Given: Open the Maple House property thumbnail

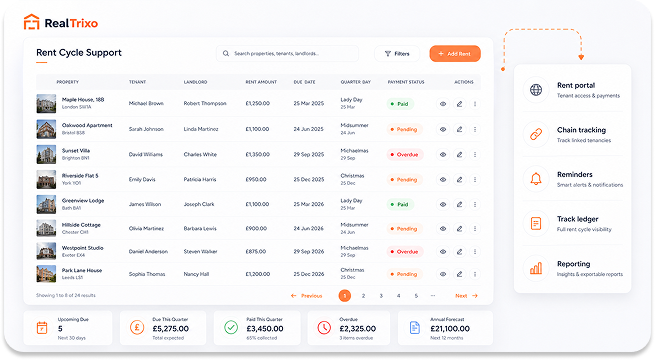Looking at the screenshot, I should click(46, 104).
